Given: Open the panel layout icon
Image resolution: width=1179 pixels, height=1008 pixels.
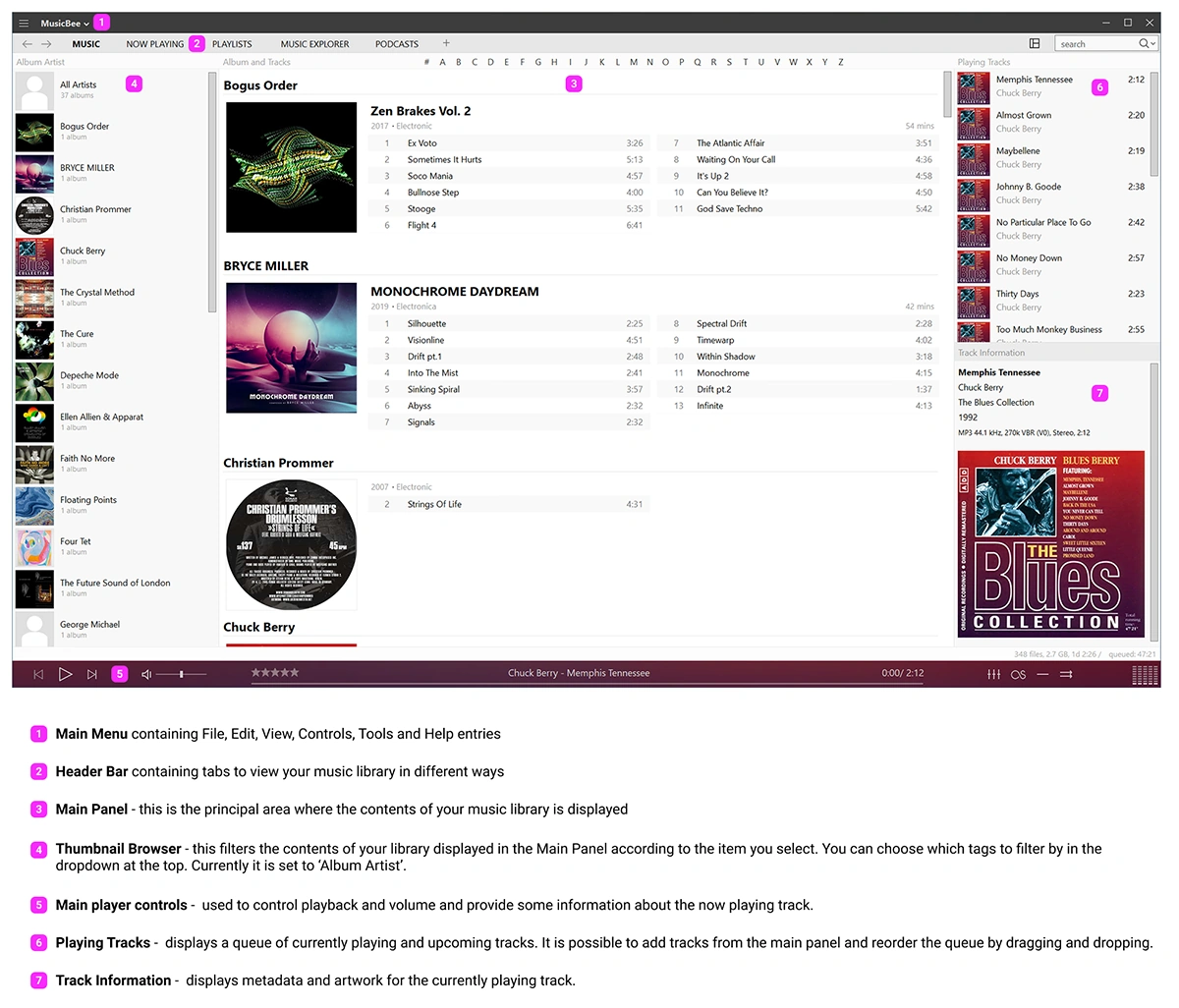Looking at the screenshot, I should (1035, 43).
